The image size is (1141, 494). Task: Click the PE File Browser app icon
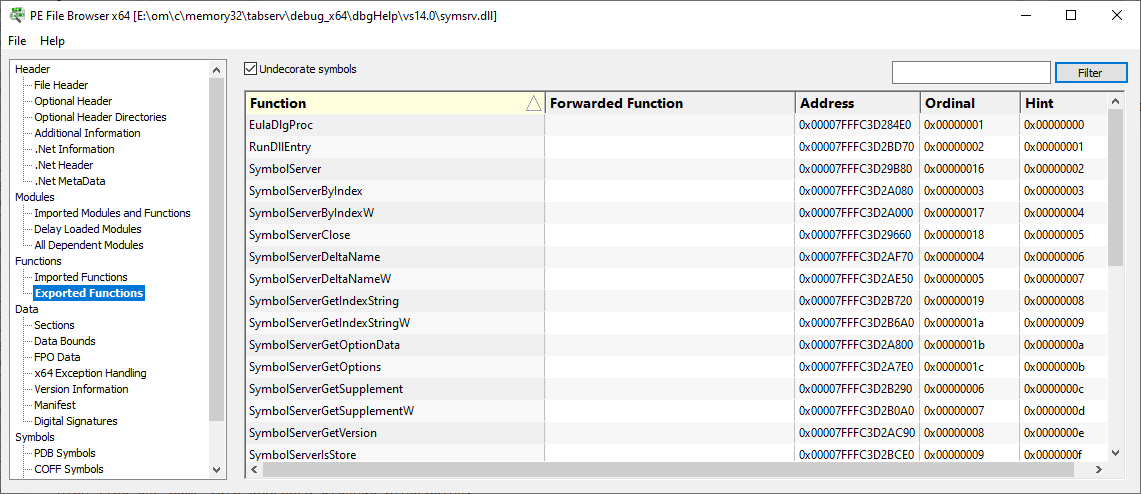tap(16, 15)
